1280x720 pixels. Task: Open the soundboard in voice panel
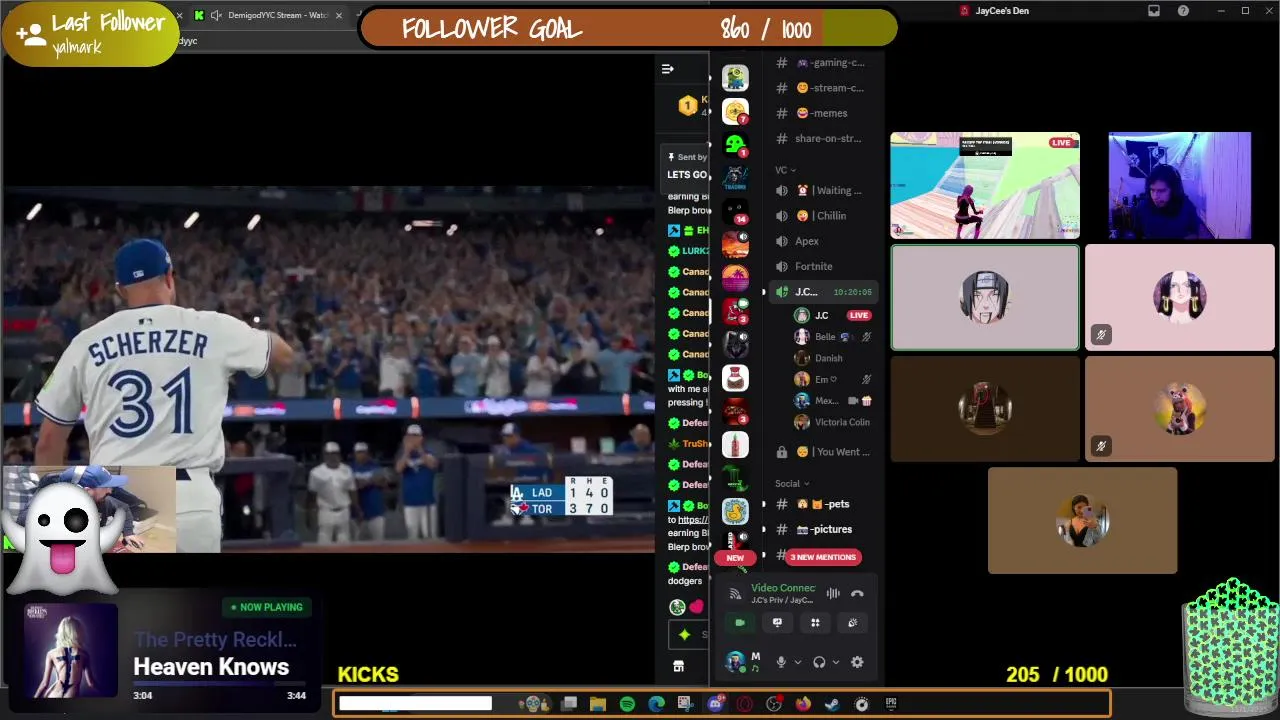click(x=852, y=623)
